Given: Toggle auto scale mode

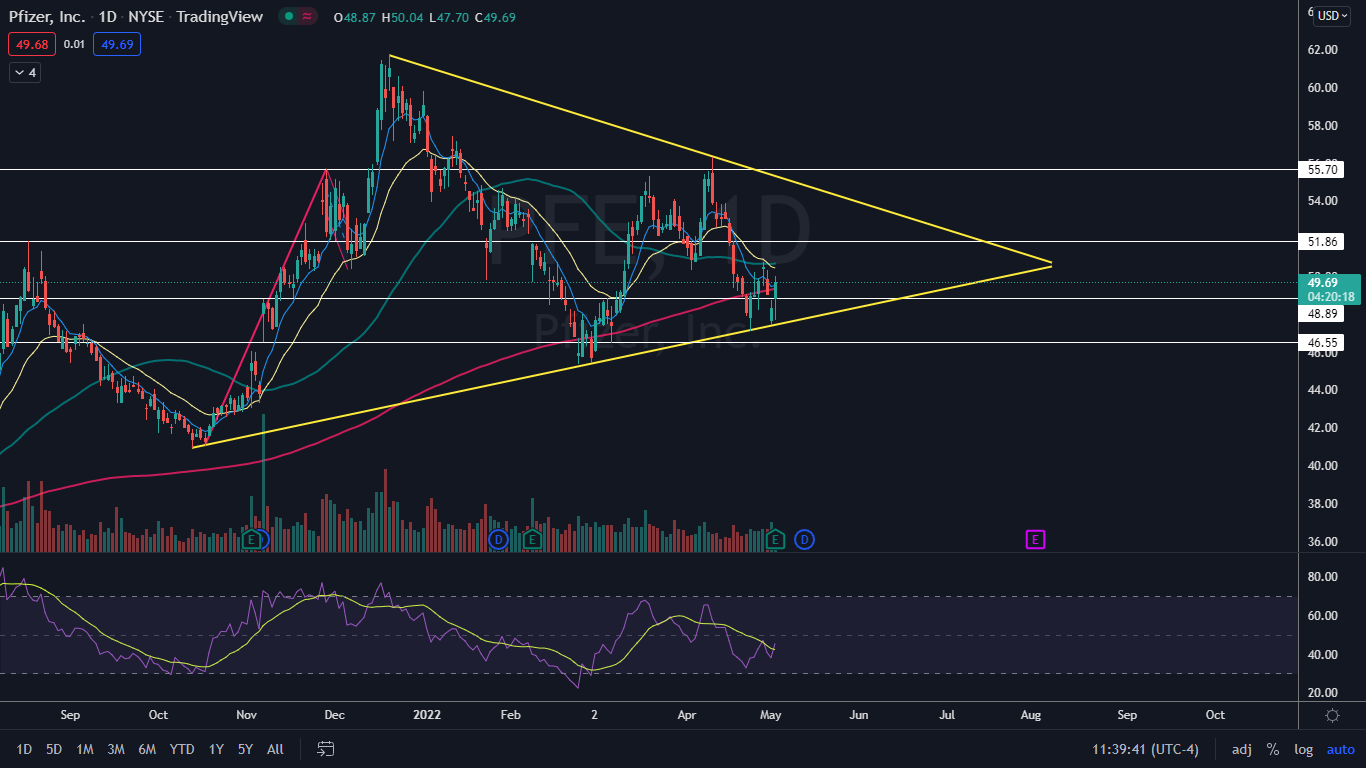Looking at the screenshot, I should (1340, 749).
